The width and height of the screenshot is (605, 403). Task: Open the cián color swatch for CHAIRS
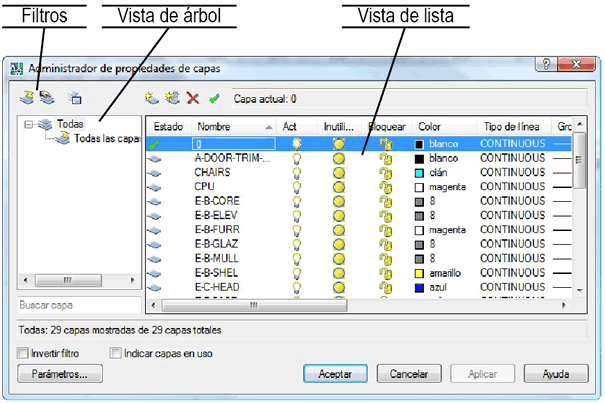click(419, 173)
